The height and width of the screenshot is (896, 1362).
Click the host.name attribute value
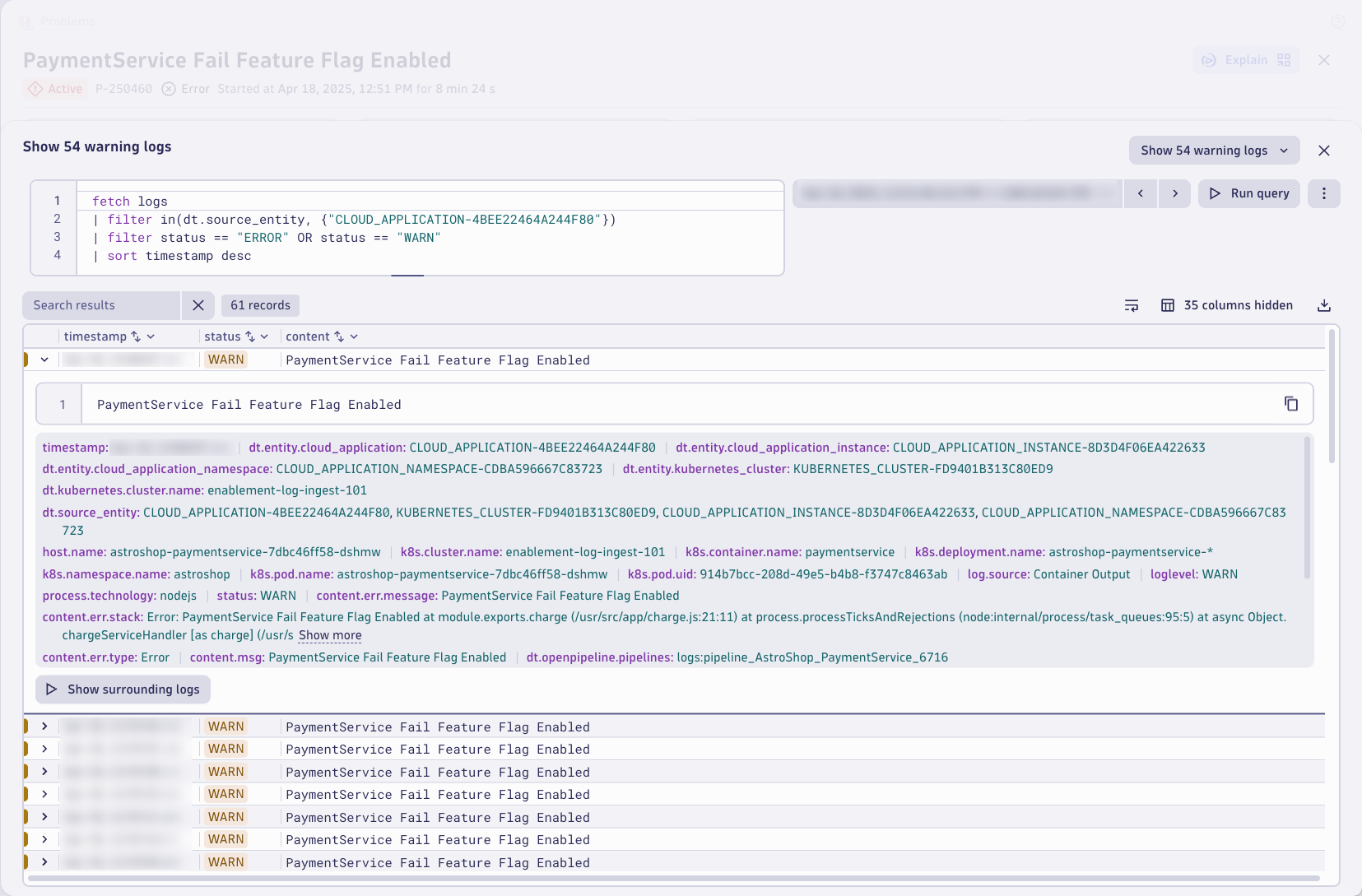point(245,552)
